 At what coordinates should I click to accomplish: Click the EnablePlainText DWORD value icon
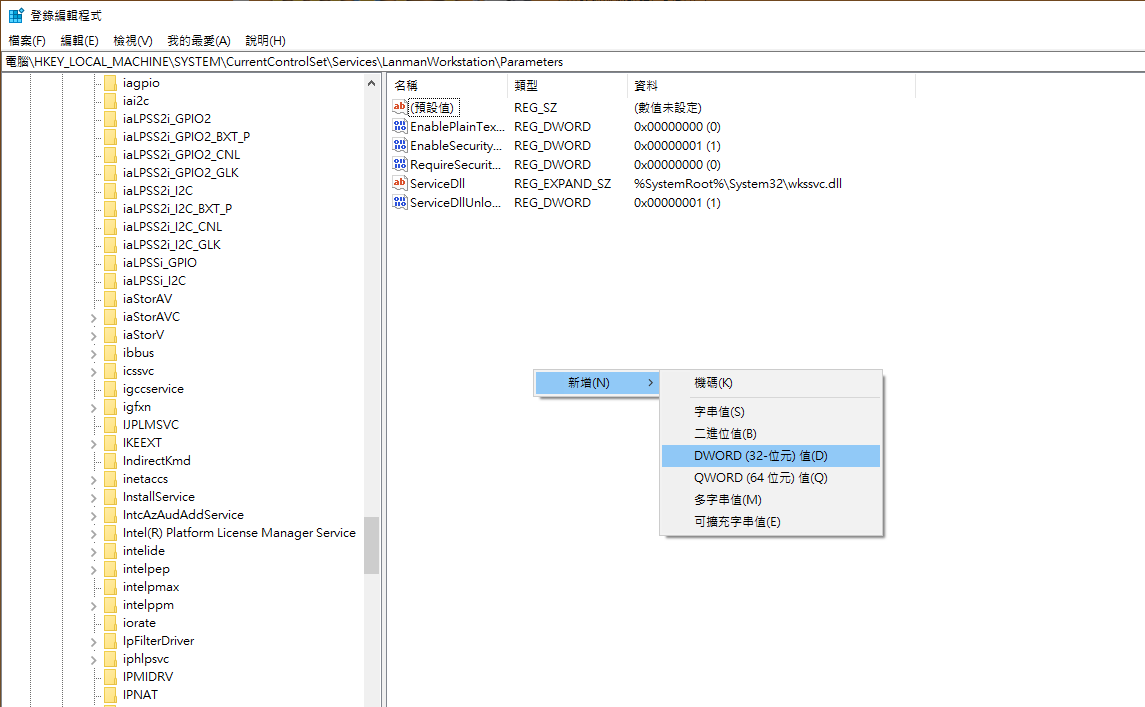tap(400, 127)
